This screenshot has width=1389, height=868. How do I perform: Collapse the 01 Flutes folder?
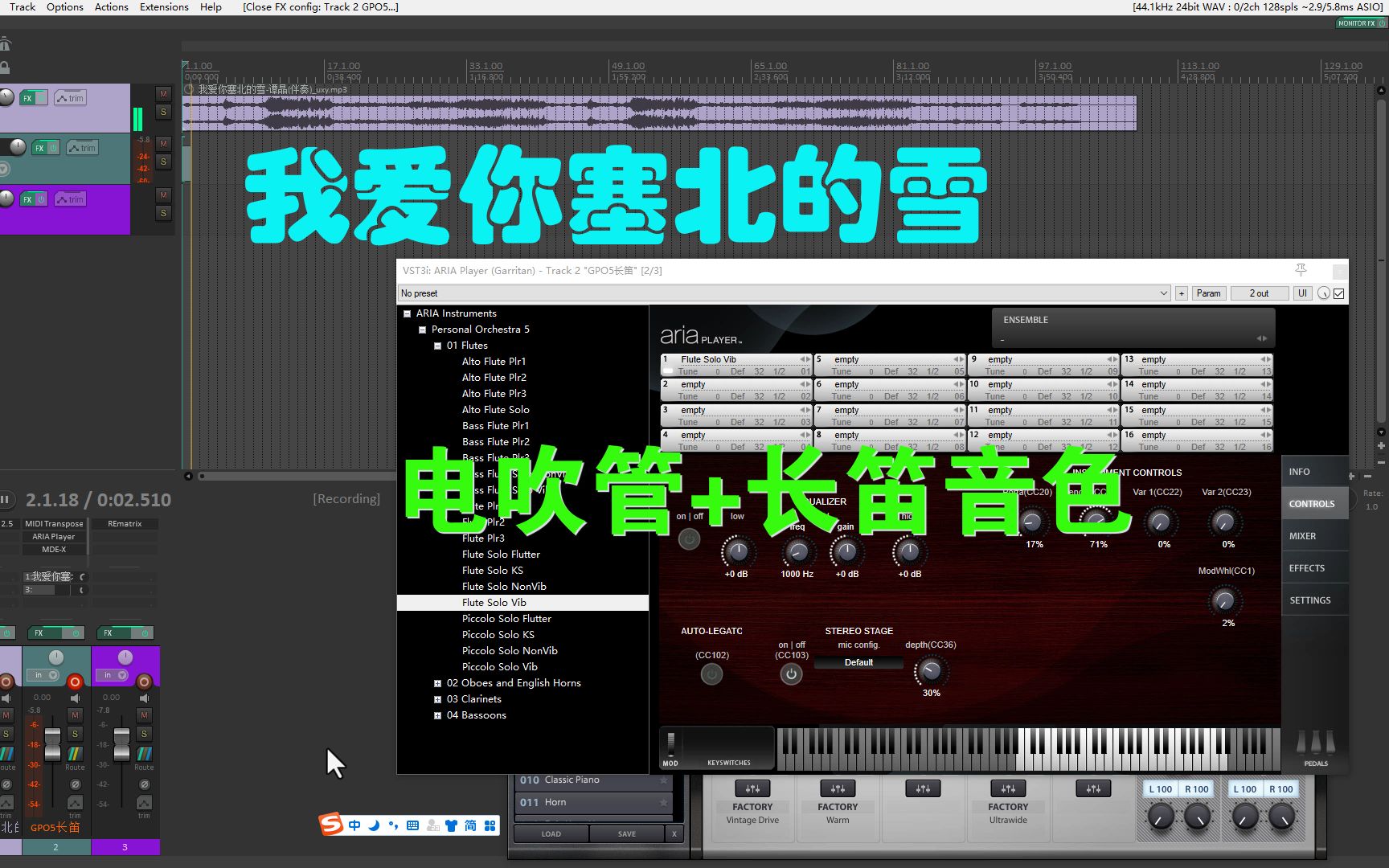437,346
